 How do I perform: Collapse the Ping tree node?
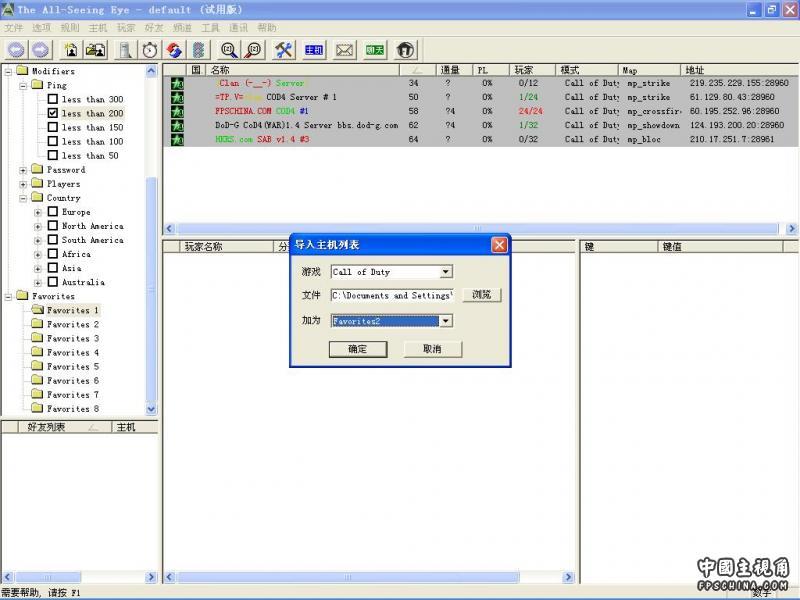[23, 86]
